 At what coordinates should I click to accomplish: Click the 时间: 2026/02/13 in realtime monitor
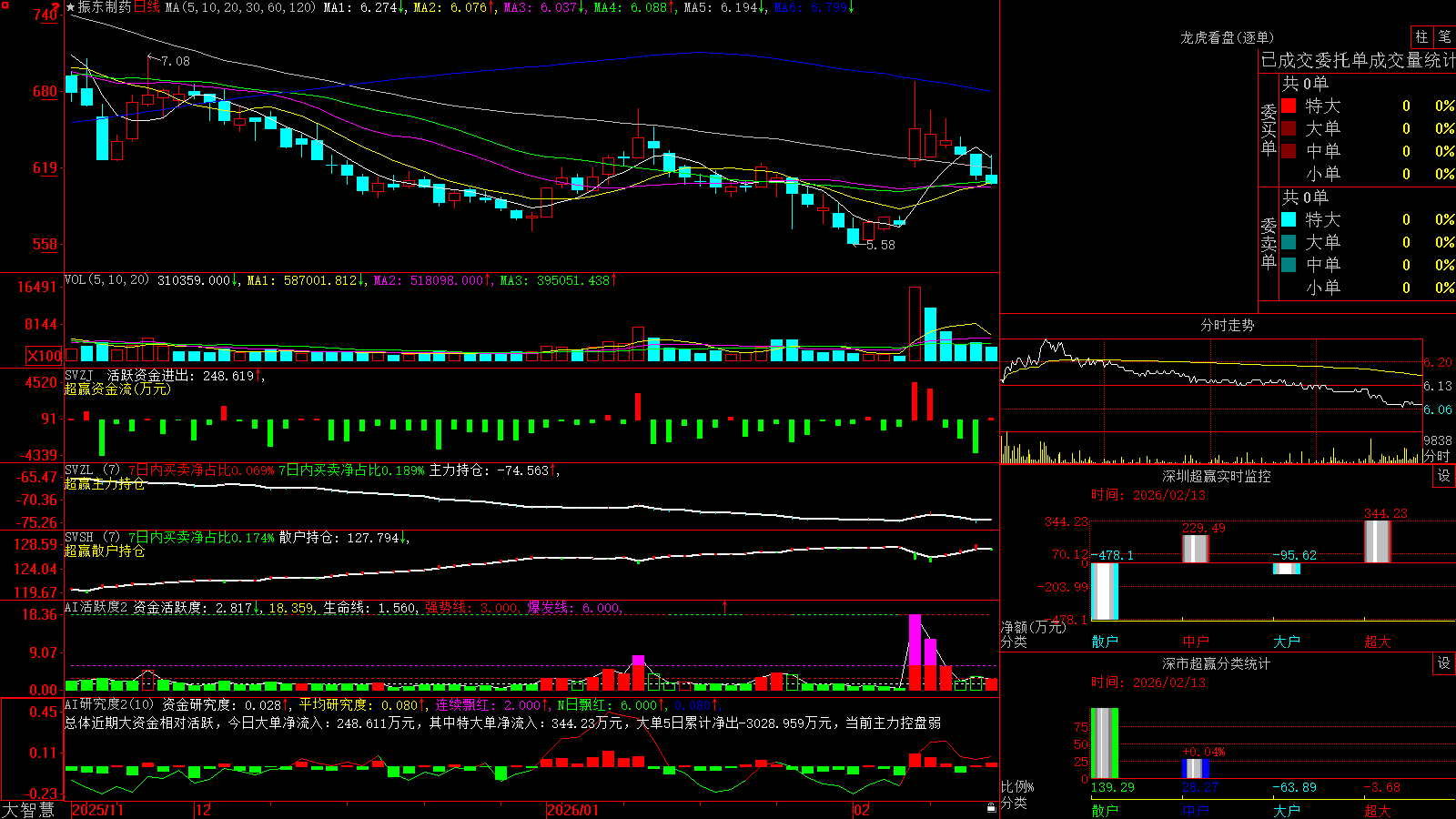click(1148, 495)
